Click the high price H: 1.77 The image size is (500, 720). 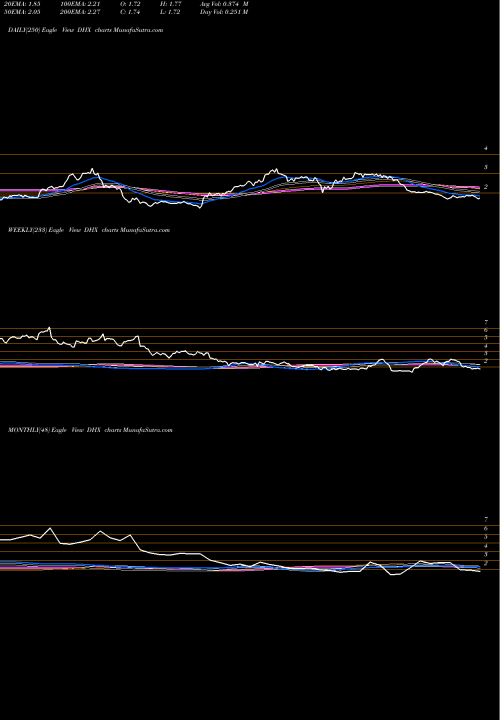pyautogui.click(x=171, y=4)
